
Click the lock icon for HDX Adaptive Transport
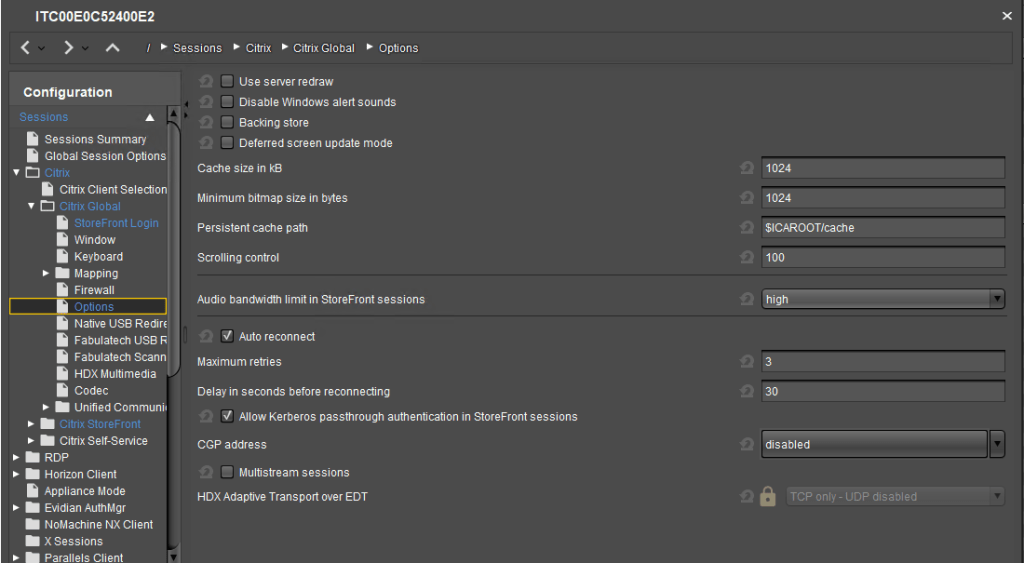(x=767, y=496)
